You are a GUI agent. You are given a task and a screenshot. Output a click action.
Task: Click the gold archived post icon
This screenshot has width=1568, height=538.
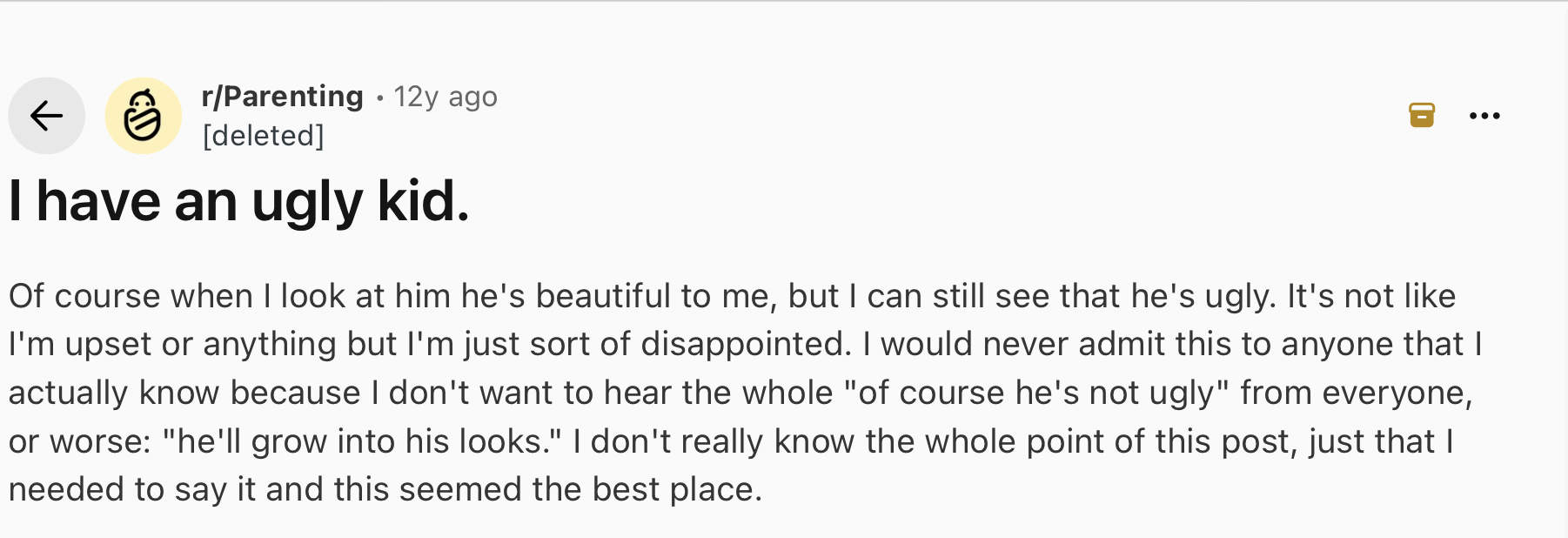pyautogui.click(x=1421, y=115)
